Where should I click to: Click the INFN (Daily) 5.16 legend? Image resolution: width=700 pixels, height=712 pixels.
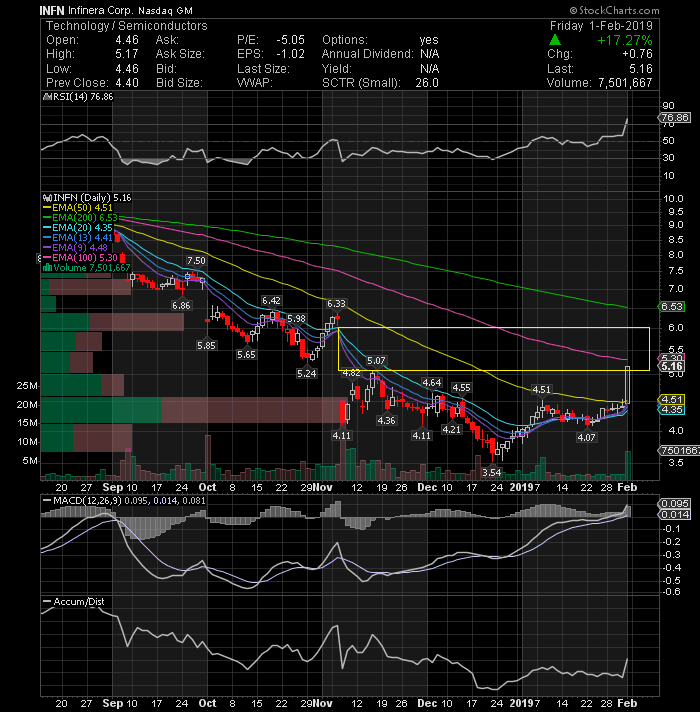click(x=92, y=198)
